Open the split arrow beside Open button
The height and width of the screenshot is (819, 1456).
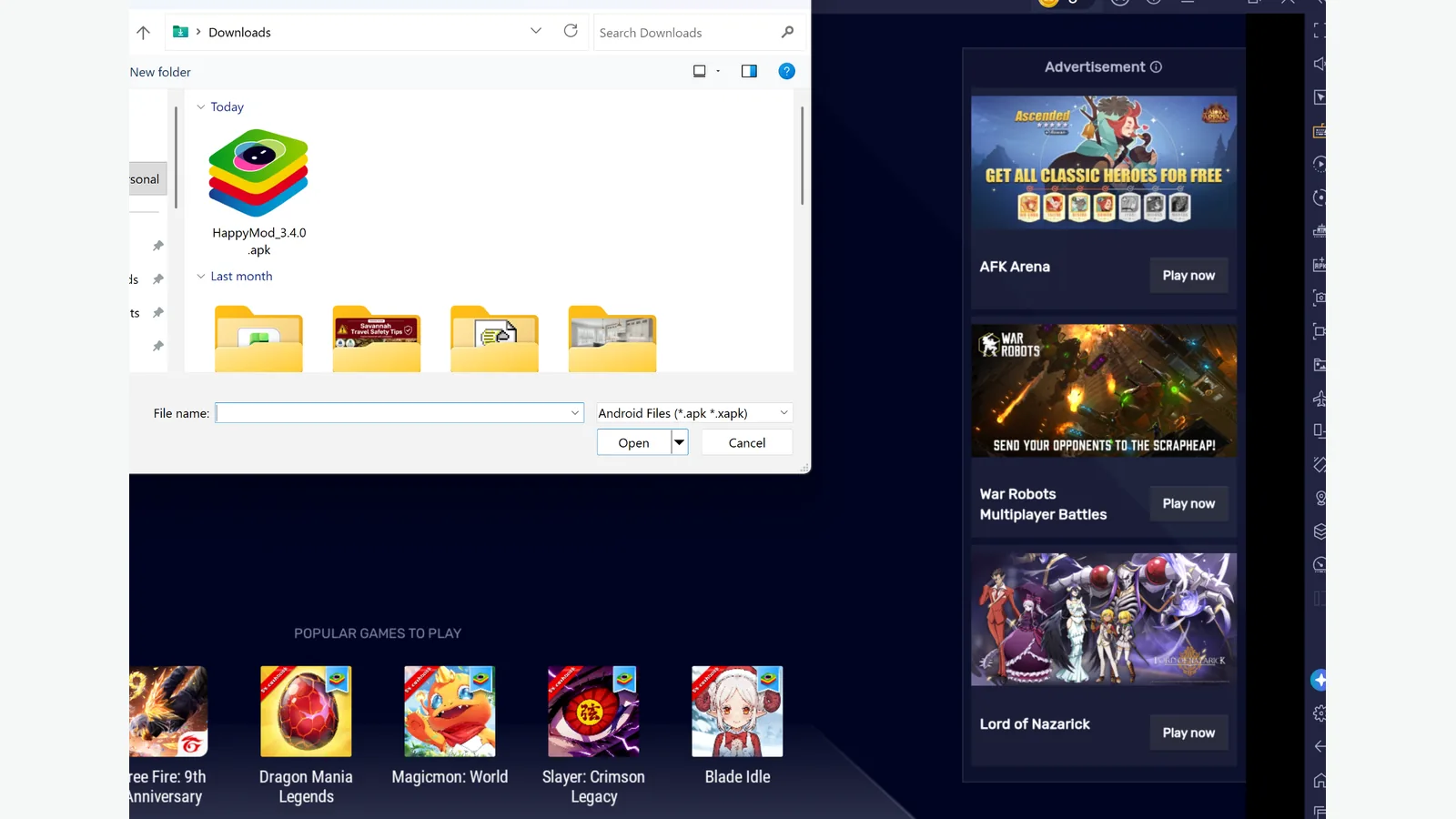pos(679,442)
